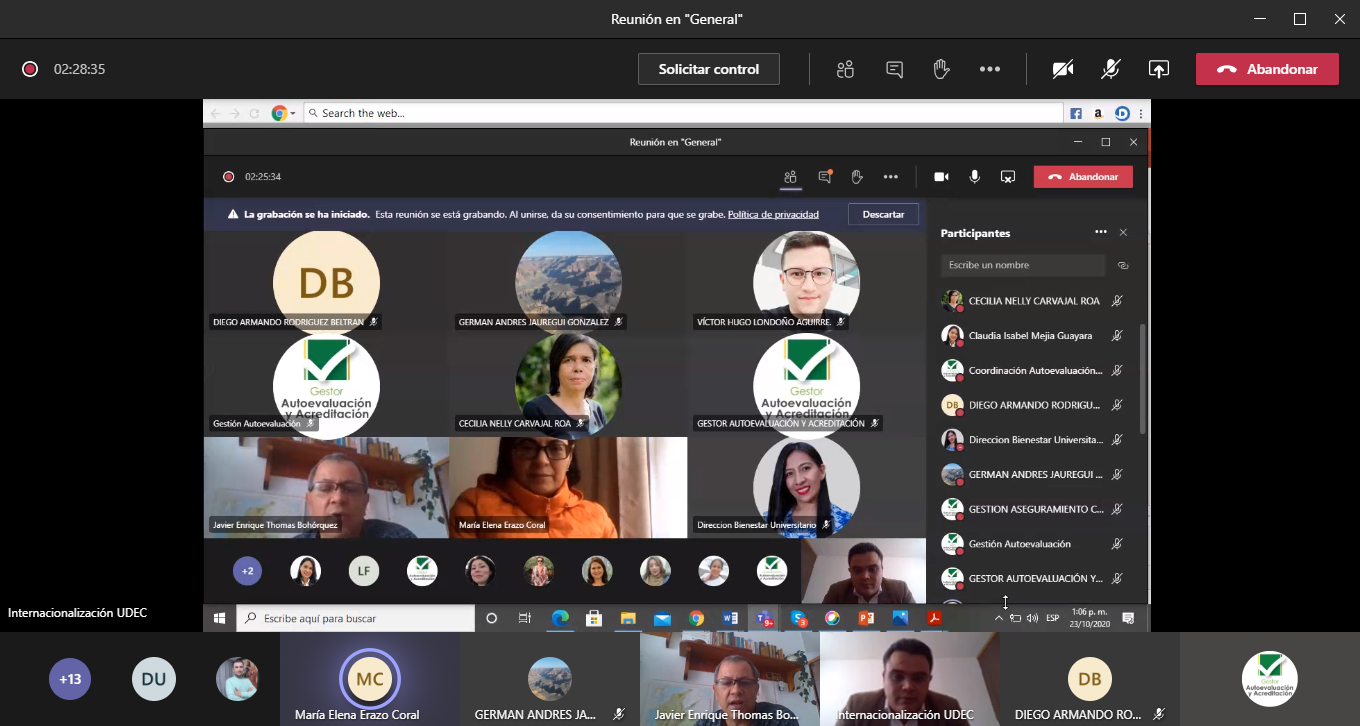Open the Política de privacidad link
Screen dimensions: 1360x726
[773, 214]
